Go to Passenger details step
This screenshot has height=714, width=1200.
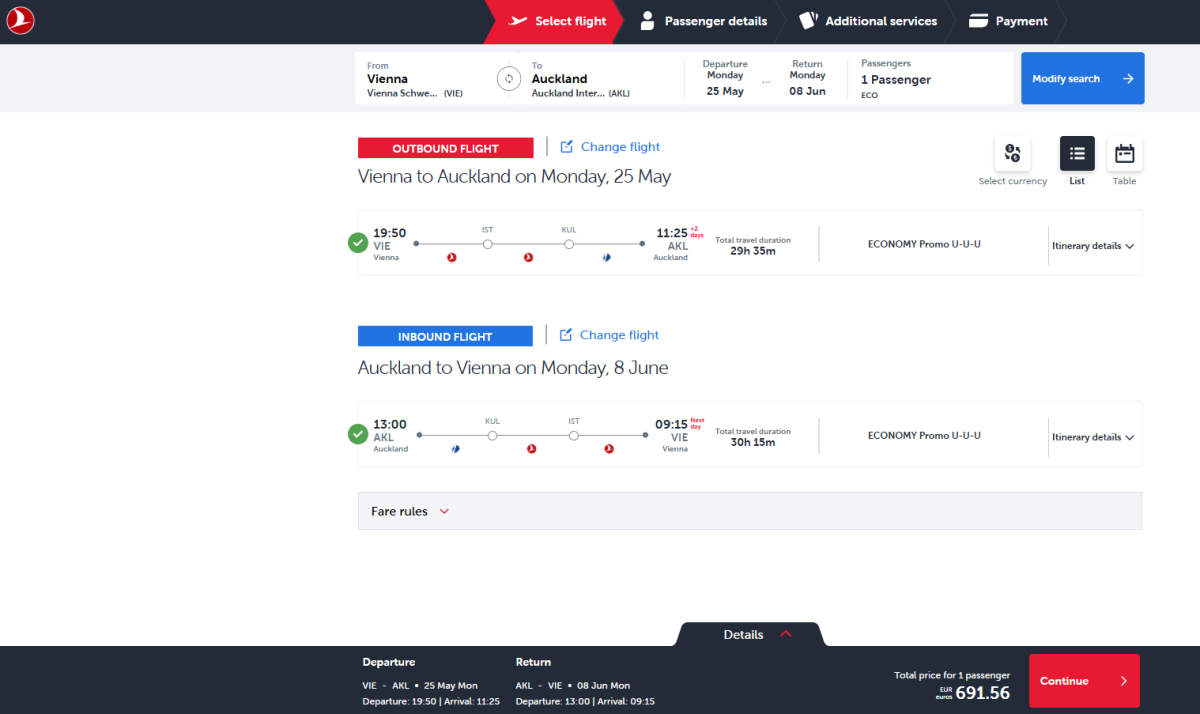click(x=704, y=21)
